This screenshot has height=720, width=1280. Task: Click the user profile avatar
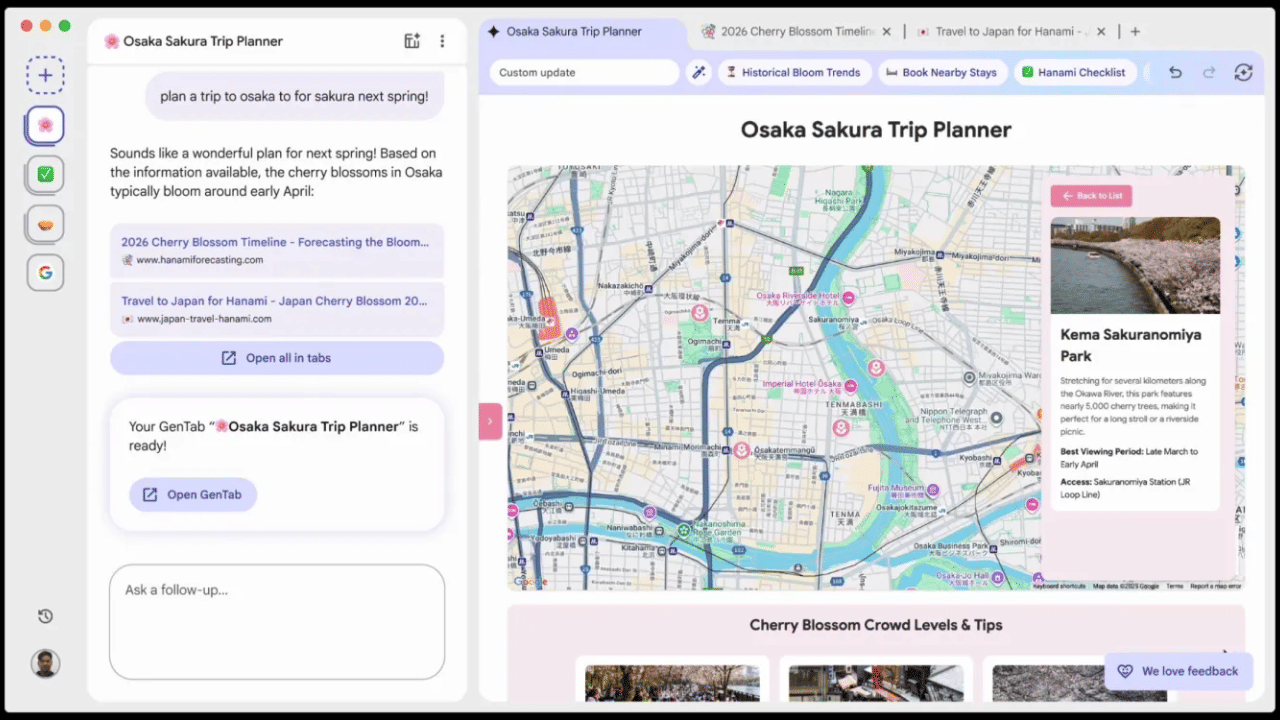pyautogui.click(x=45, y=663)
